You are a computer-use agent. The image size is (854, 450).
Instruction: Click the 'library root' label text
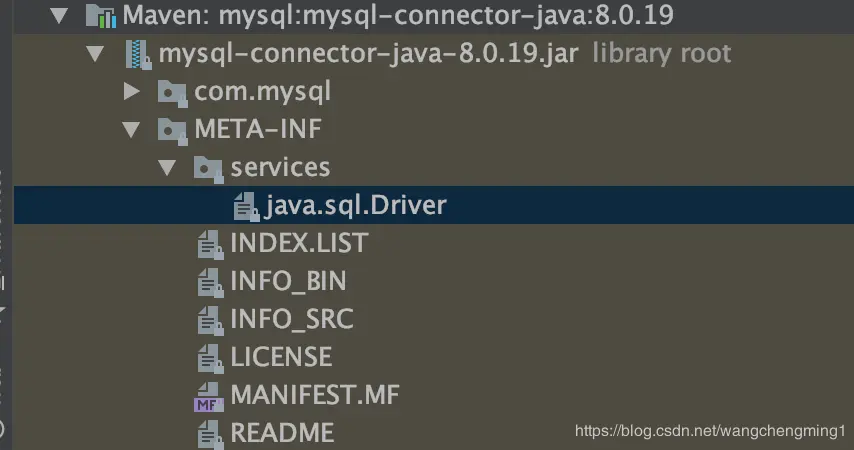click(662, 54)
